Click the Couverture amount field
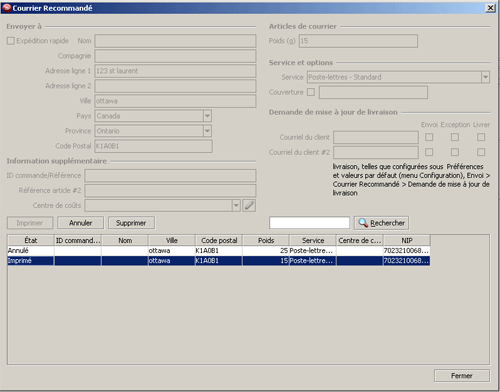Viewport: 500px width, 392px height. coord(373,92)
